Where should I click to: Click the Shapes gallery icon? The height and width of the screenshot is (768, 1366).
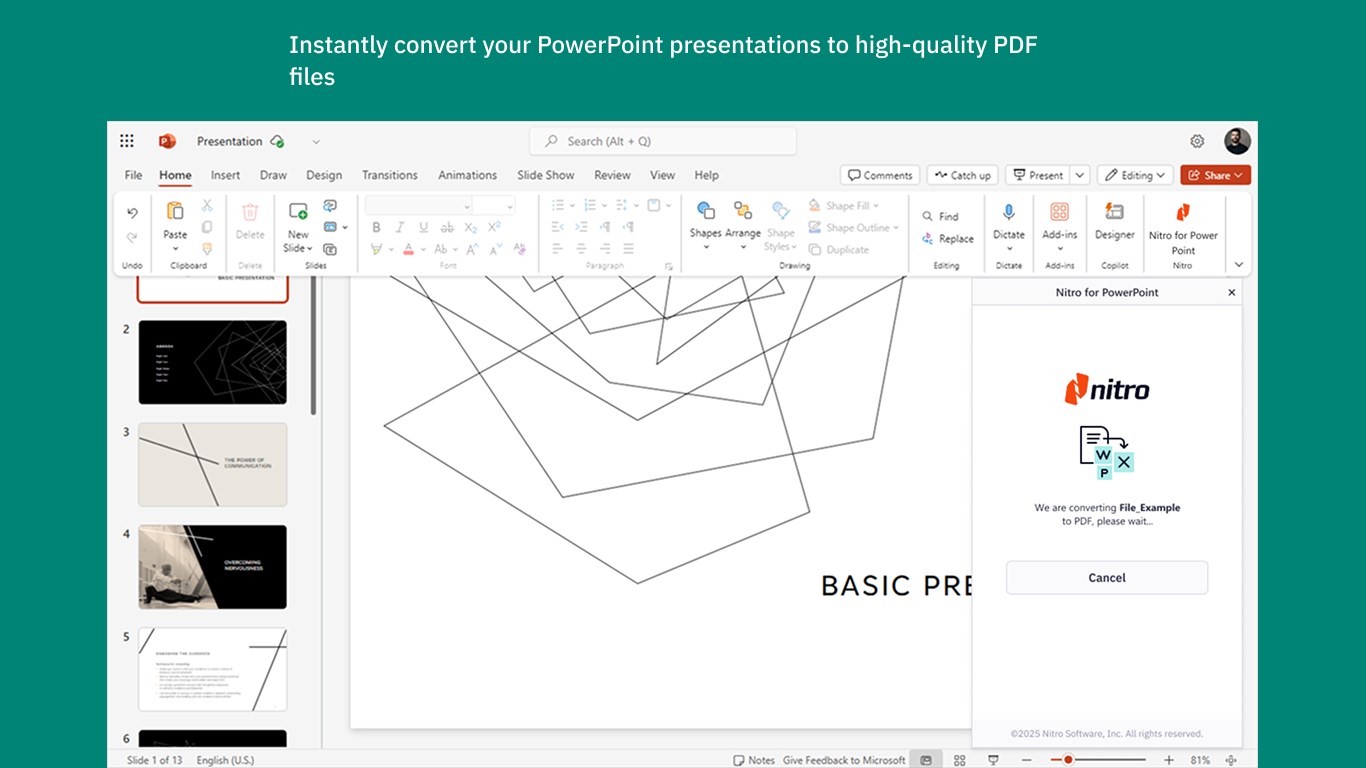point(706,210)
